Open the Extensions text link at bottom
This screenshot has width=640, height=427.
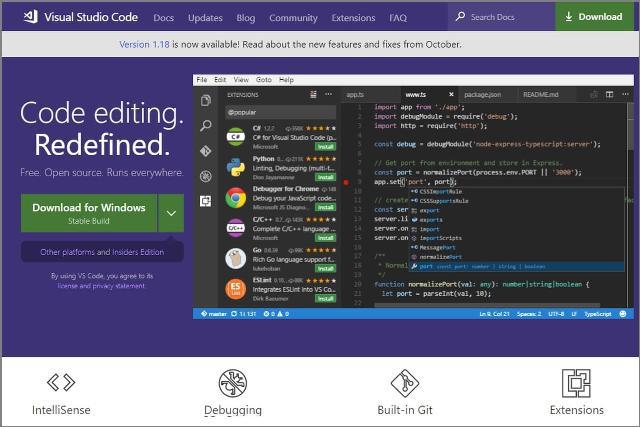coord(576,410)
